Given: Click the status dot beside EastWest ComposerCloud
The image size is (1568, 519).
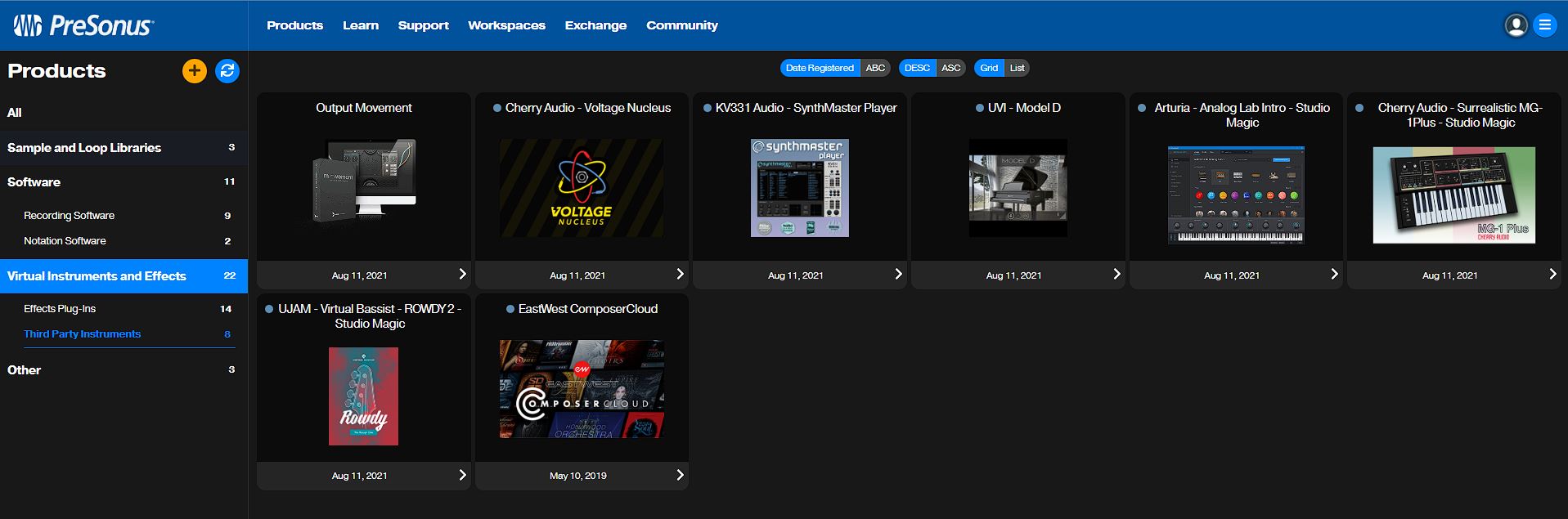Looking at the screenshot, I should pos(510,309).
